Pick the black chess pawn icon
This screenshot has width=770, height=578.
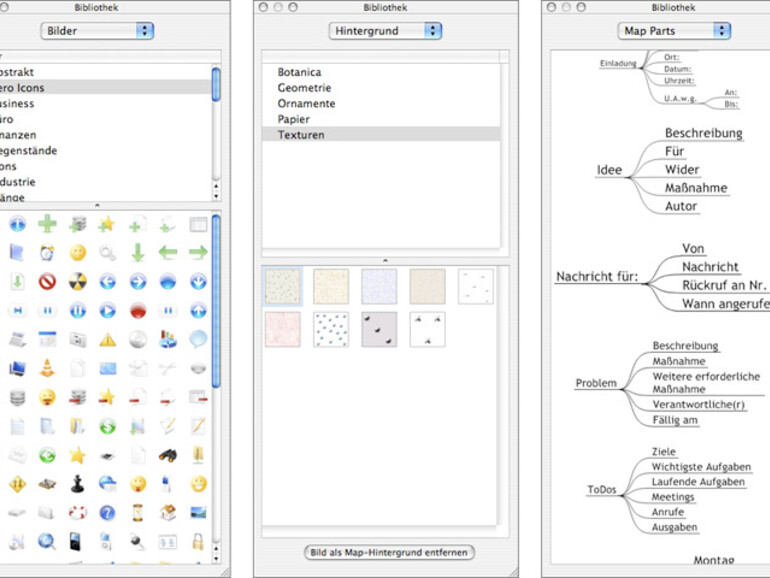pyautogui.click(x=77, y=484)
